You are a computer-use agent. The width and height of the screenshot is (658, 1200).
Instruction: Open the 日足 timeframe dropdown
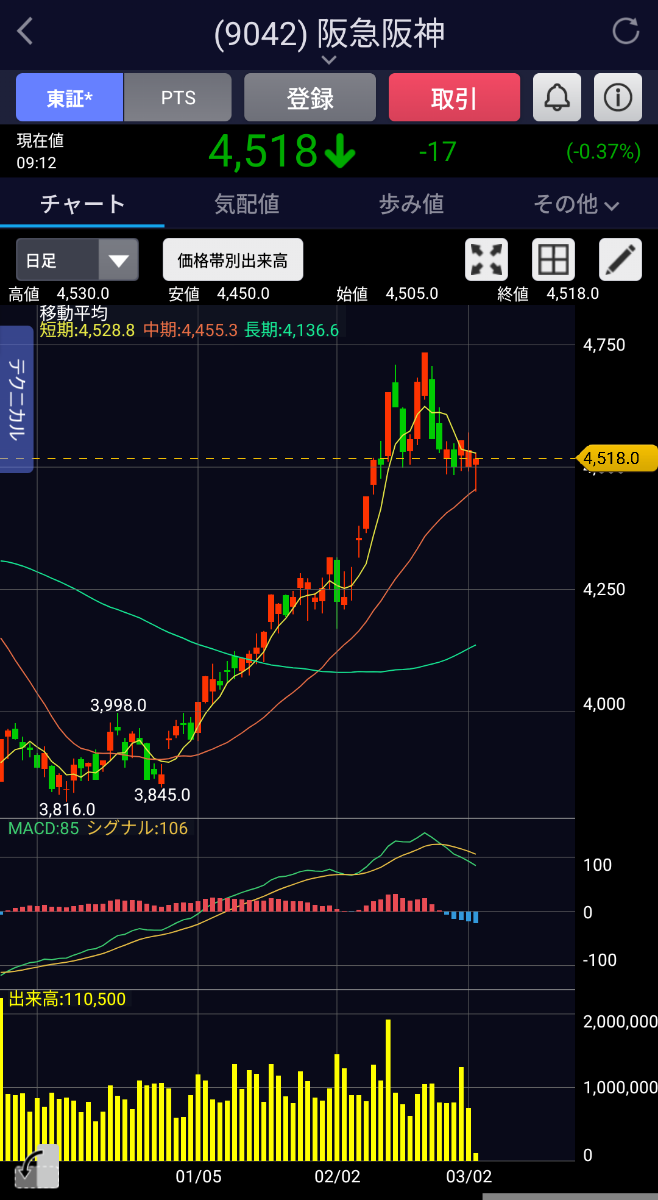[x=77, y=261]
